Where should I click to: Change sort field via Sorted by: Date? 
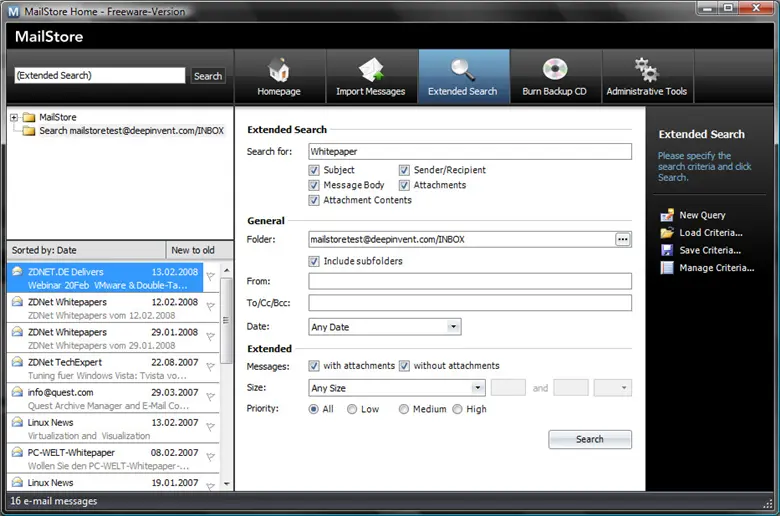click(86, 250)
